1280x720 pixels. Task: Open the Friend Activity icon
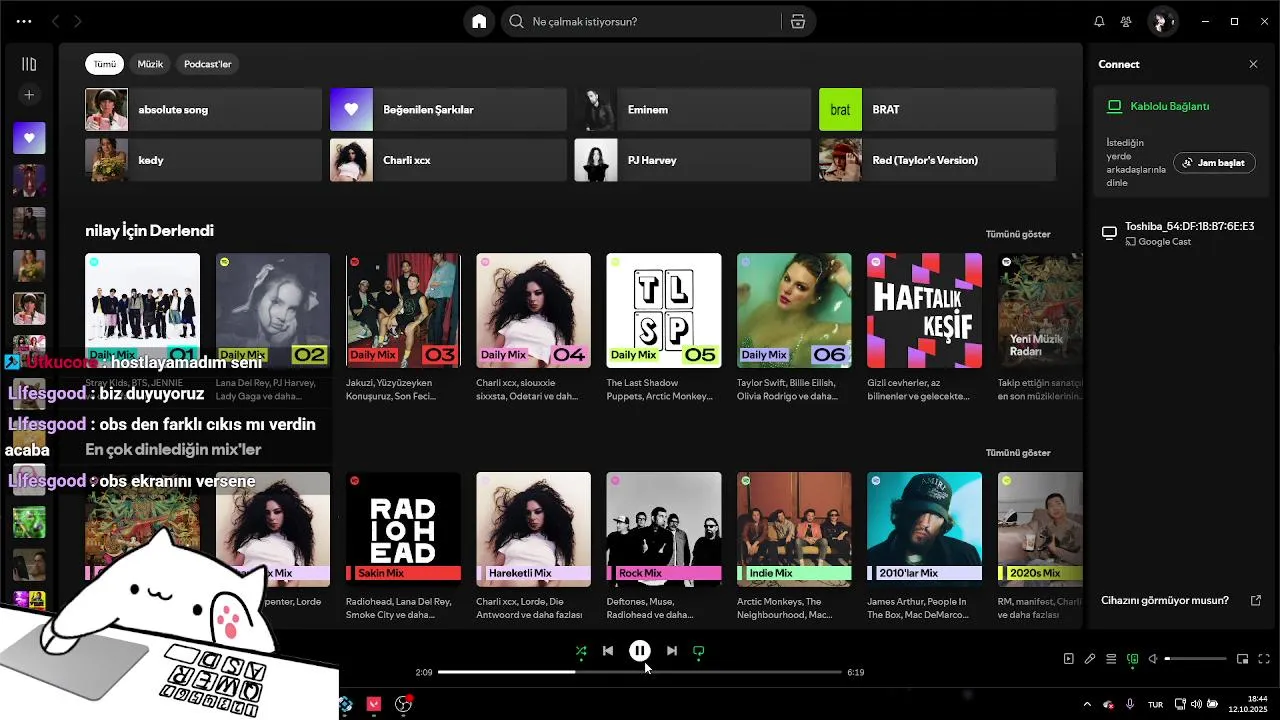pyautogui.click(x=1126, y=21)
